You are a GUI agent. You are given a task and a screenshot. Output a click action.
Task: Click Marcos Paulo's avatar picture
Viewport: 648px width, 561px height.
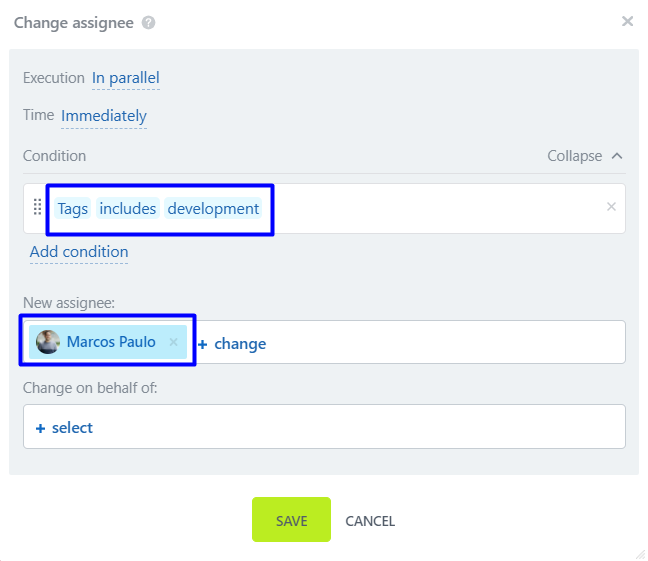tap(48, 342)
